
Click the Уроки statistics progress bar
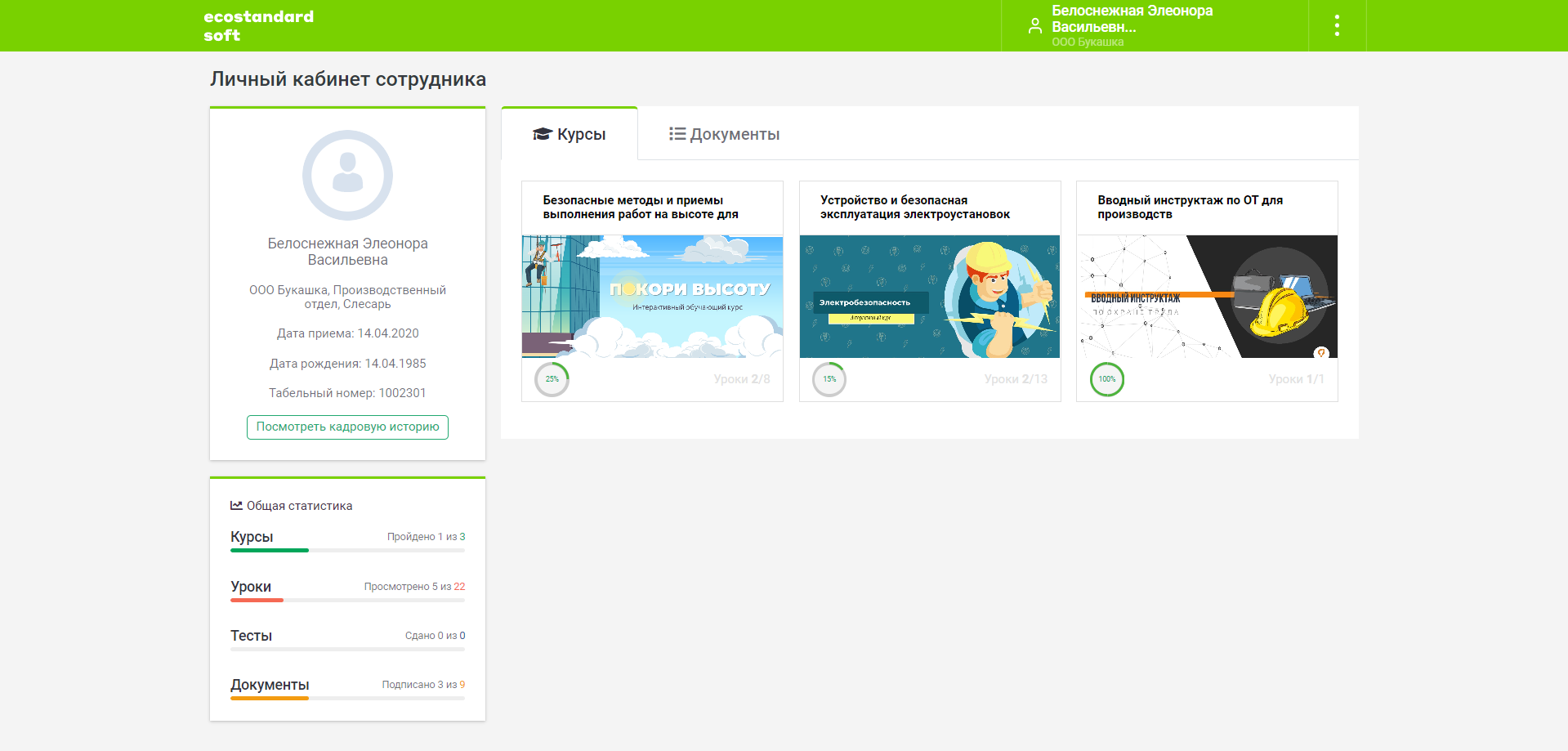pyautogui.click(x=347, y=601)
